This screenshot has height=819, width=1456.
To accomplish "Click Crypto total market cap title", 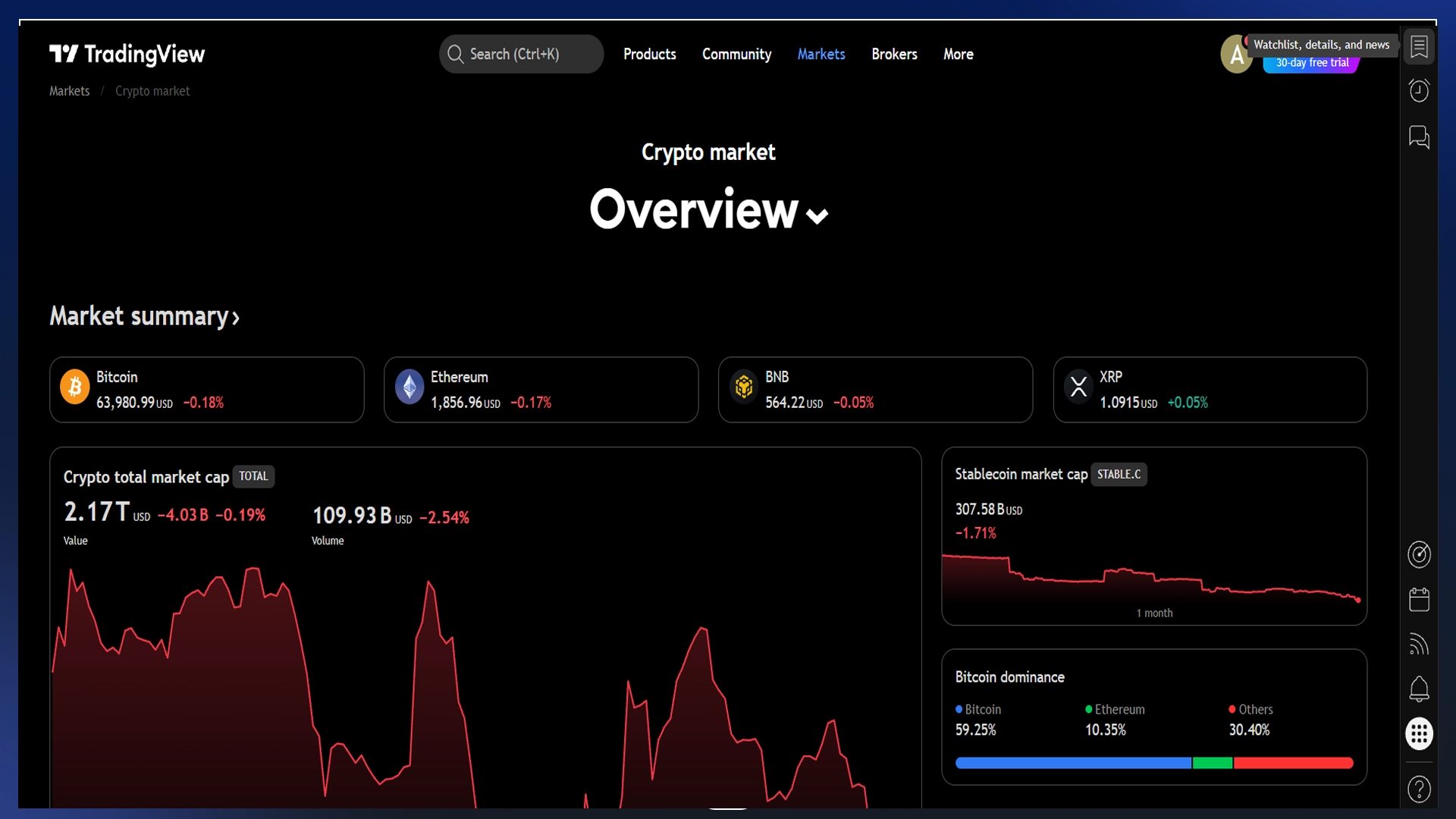I will point(146,477).
